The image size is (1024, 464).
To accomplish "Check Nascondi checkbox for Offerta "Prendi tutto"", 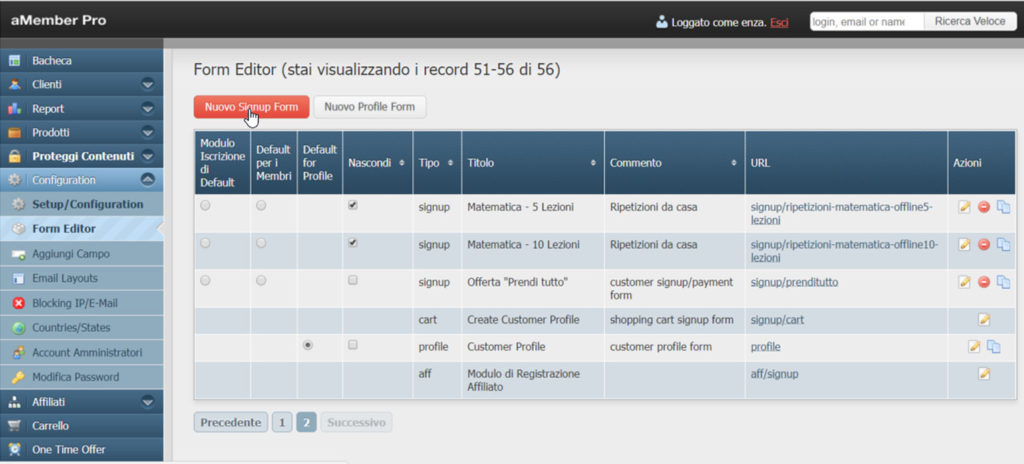I will pos(353,281).
